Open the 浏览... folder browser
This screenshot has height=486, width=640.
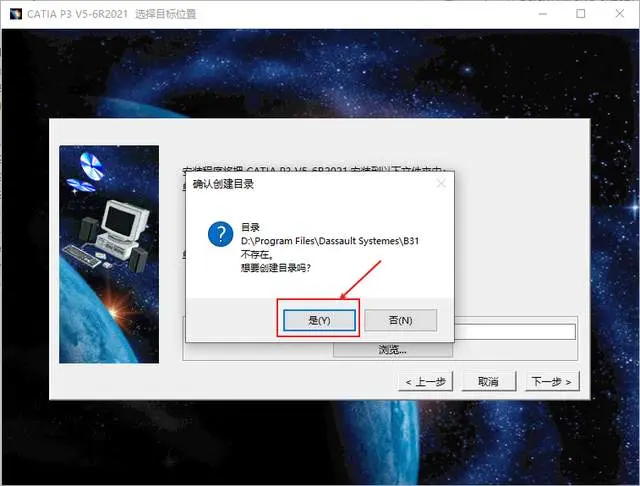393,350
